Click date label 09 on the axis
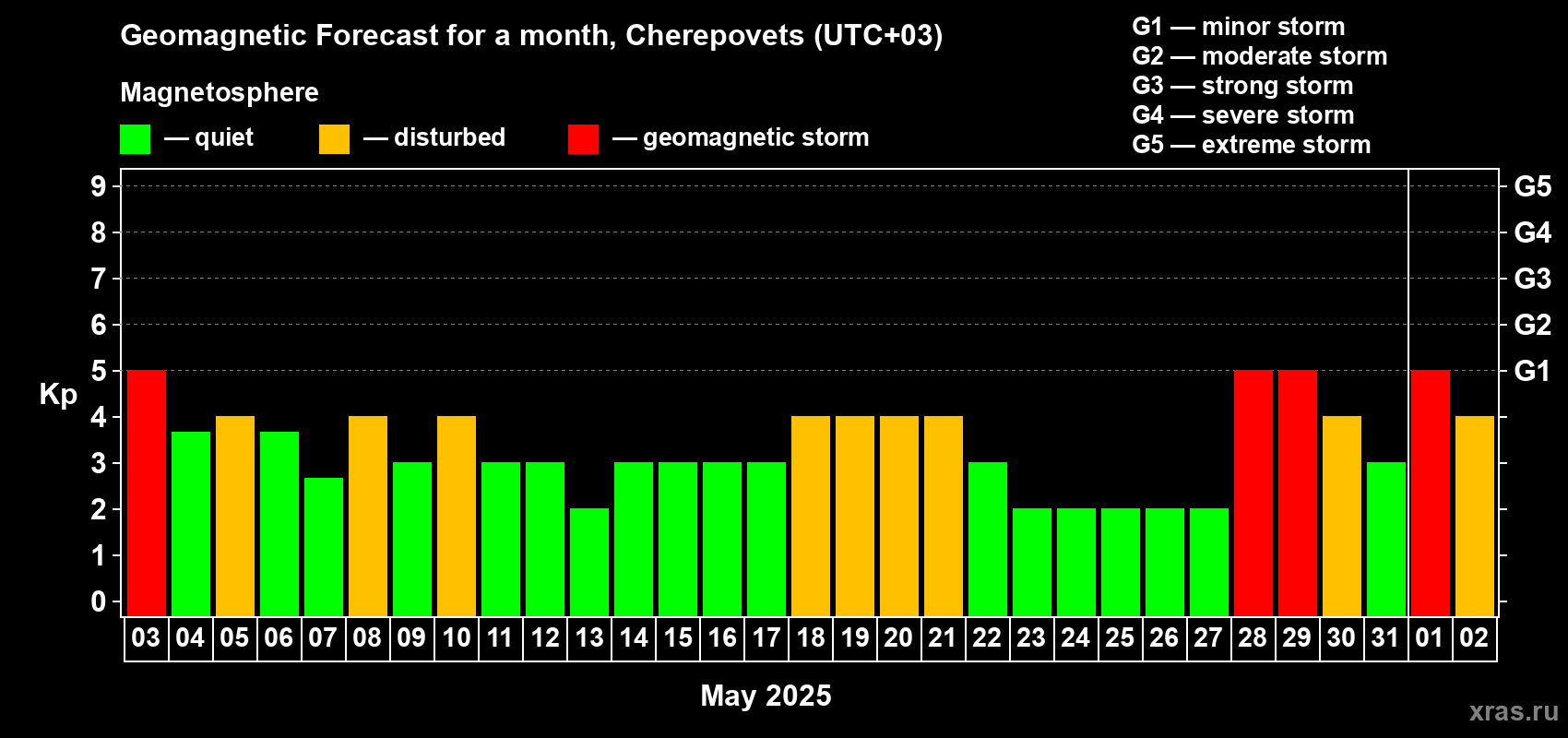Image resolution: width=1568 pixels, height=738 pixels. coord(411,638)
